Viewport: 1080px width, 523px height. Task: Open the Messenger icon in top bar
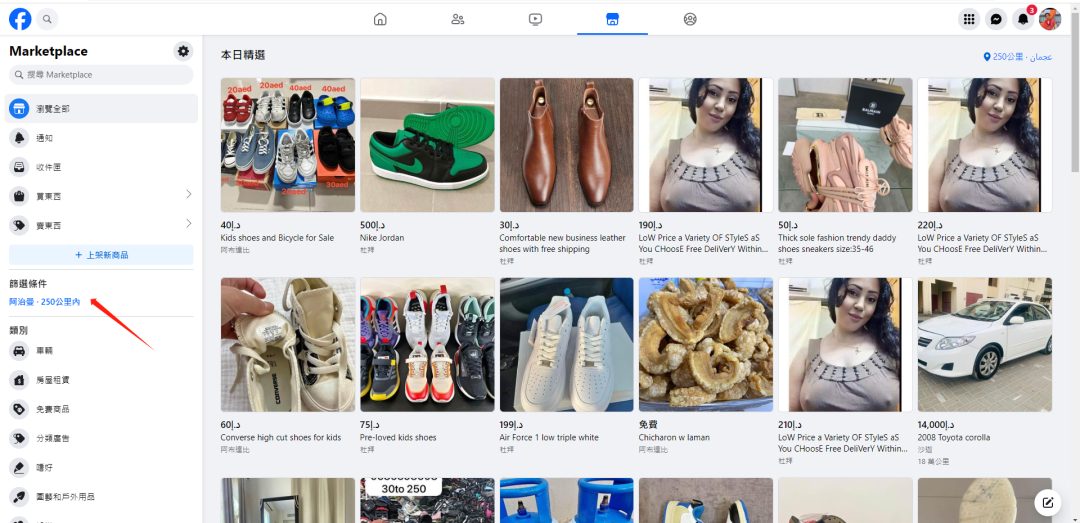pos(995,19)
